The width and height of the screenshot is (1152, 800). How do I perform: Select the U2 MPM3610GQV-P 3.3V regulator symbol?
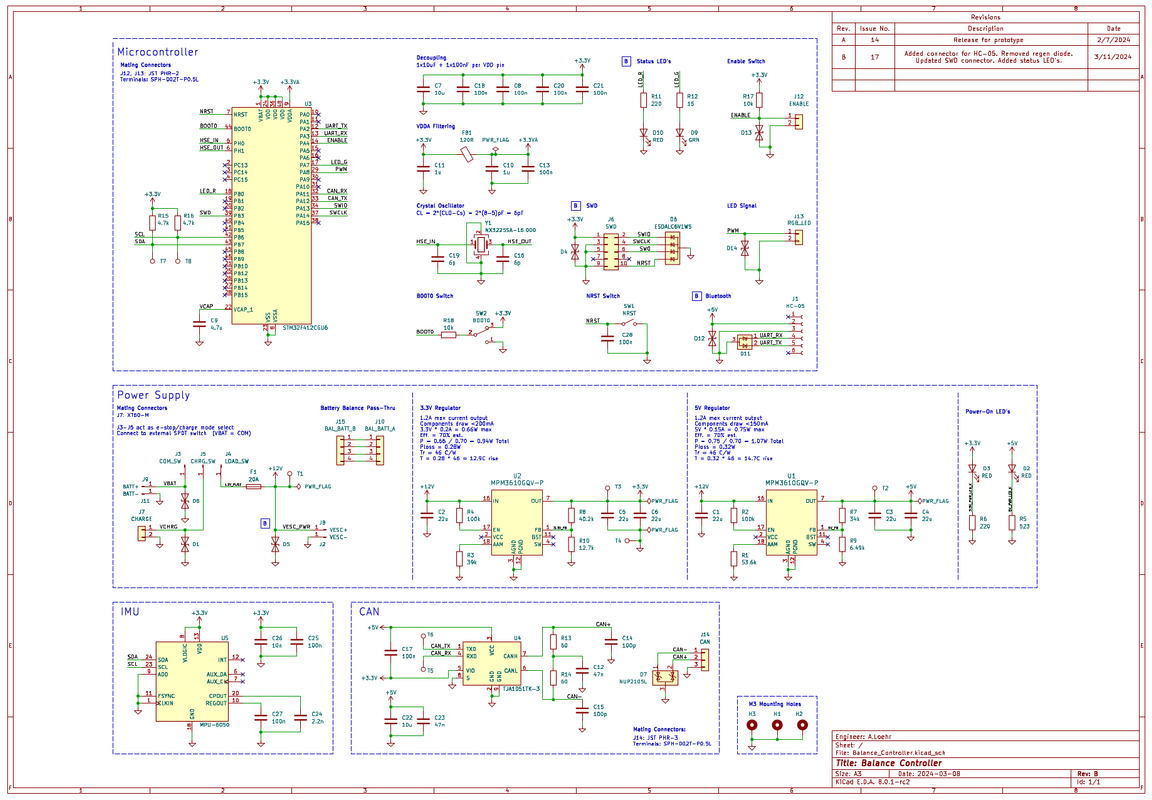pyautogui.click(x=516, y=524)
